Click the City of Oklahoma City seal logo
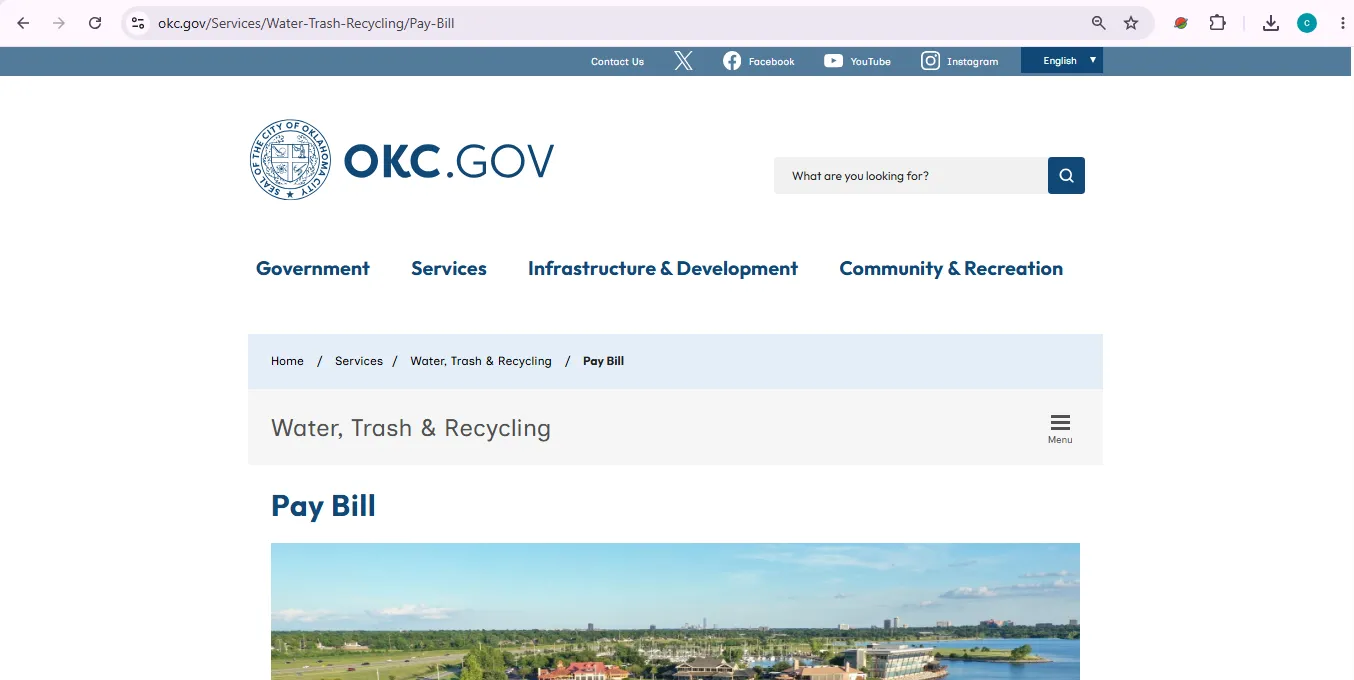Image resolution: width=1354 pixels, height=680 pixels. click(x=290, y=160)
